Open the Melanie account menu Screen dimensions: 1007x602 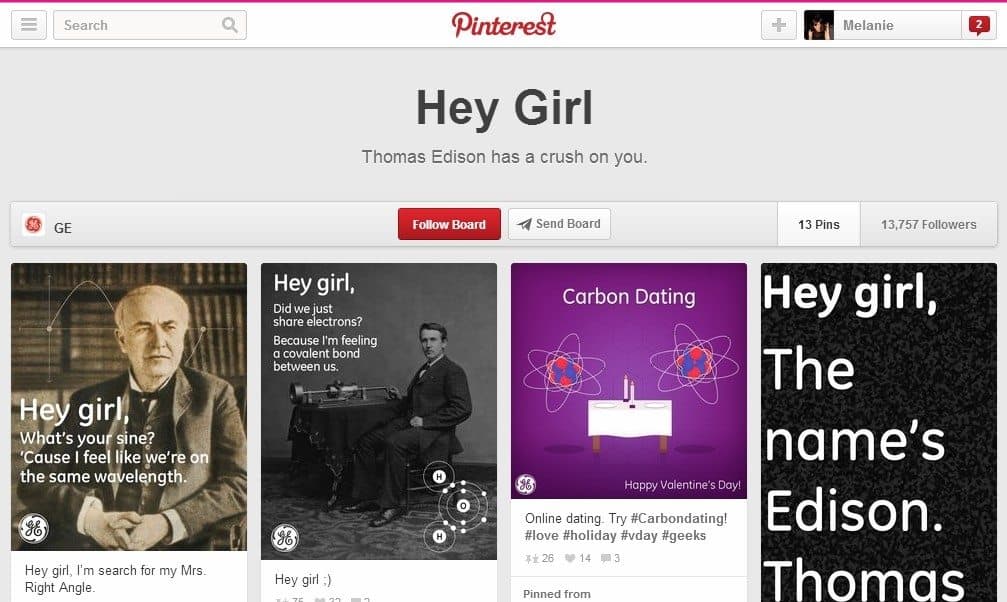pyautogui.click(x=883, y=25)
